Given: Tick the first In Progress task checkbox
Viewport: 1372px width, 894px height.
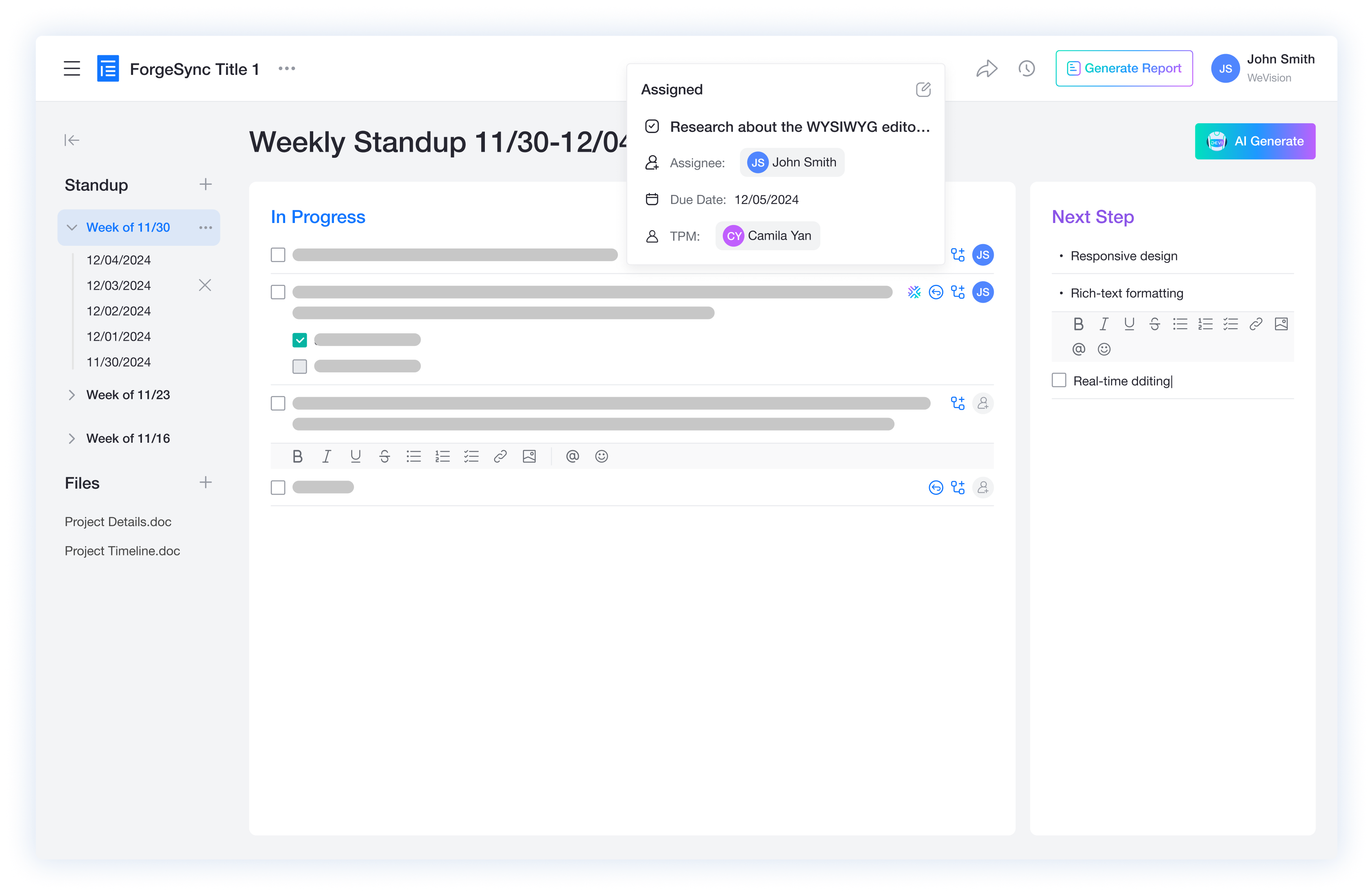Looking at the screenshot, I should [278, 255].
